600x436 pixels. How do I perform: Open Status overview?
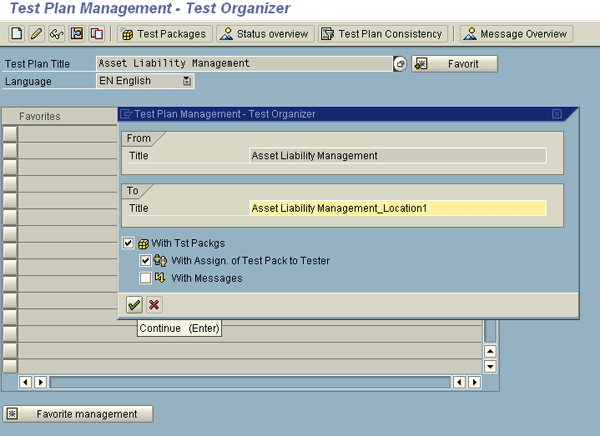tap(265, 34)
